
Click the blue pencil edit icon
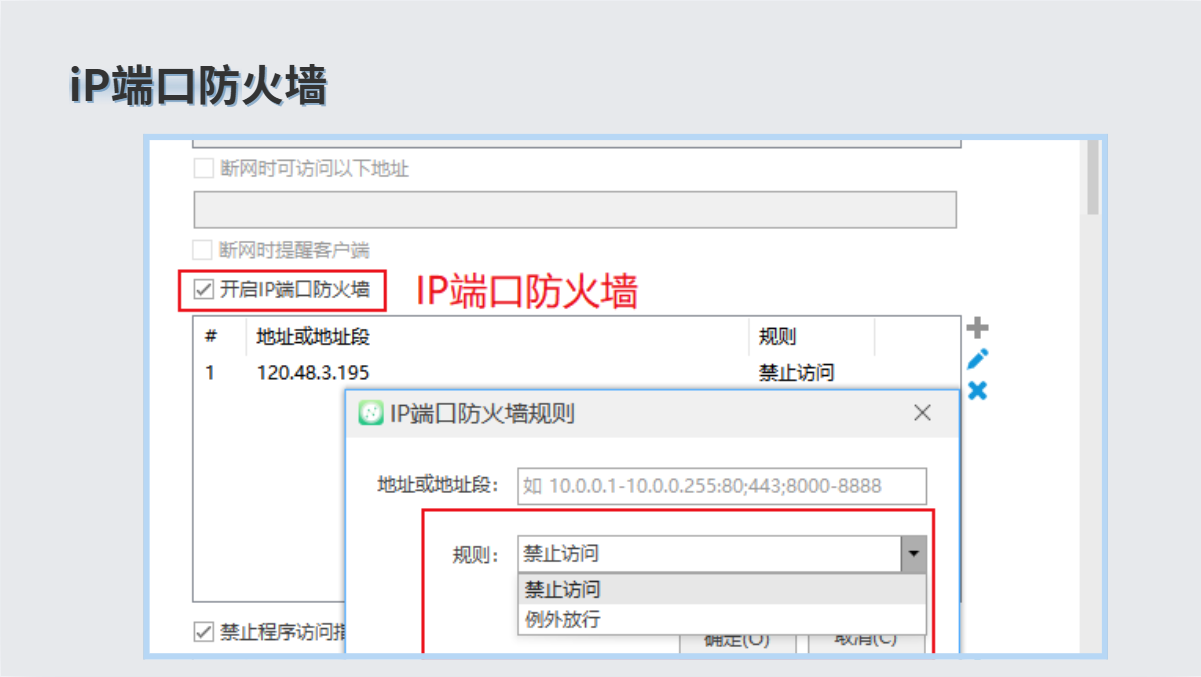[x=977, y=359]
